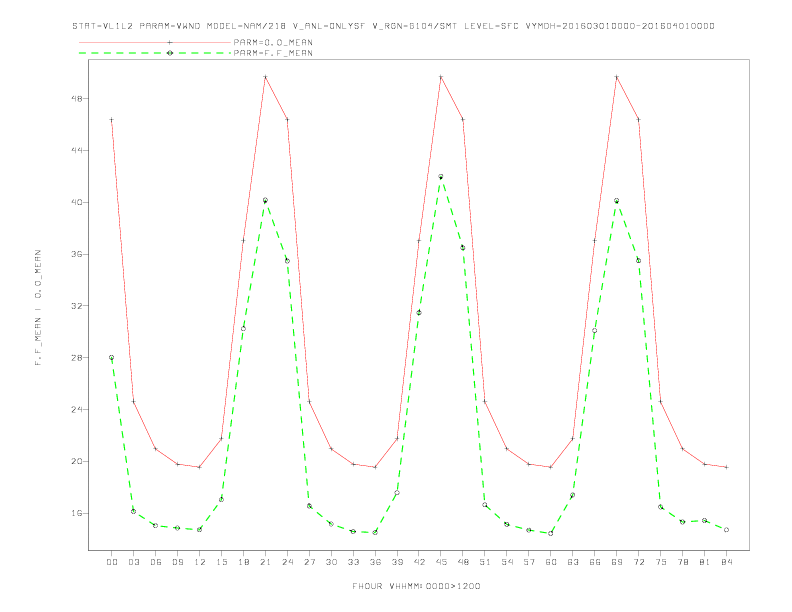792x612 pixels.
Task: Click x-axis hour label 75
Action: click(661, 562)
